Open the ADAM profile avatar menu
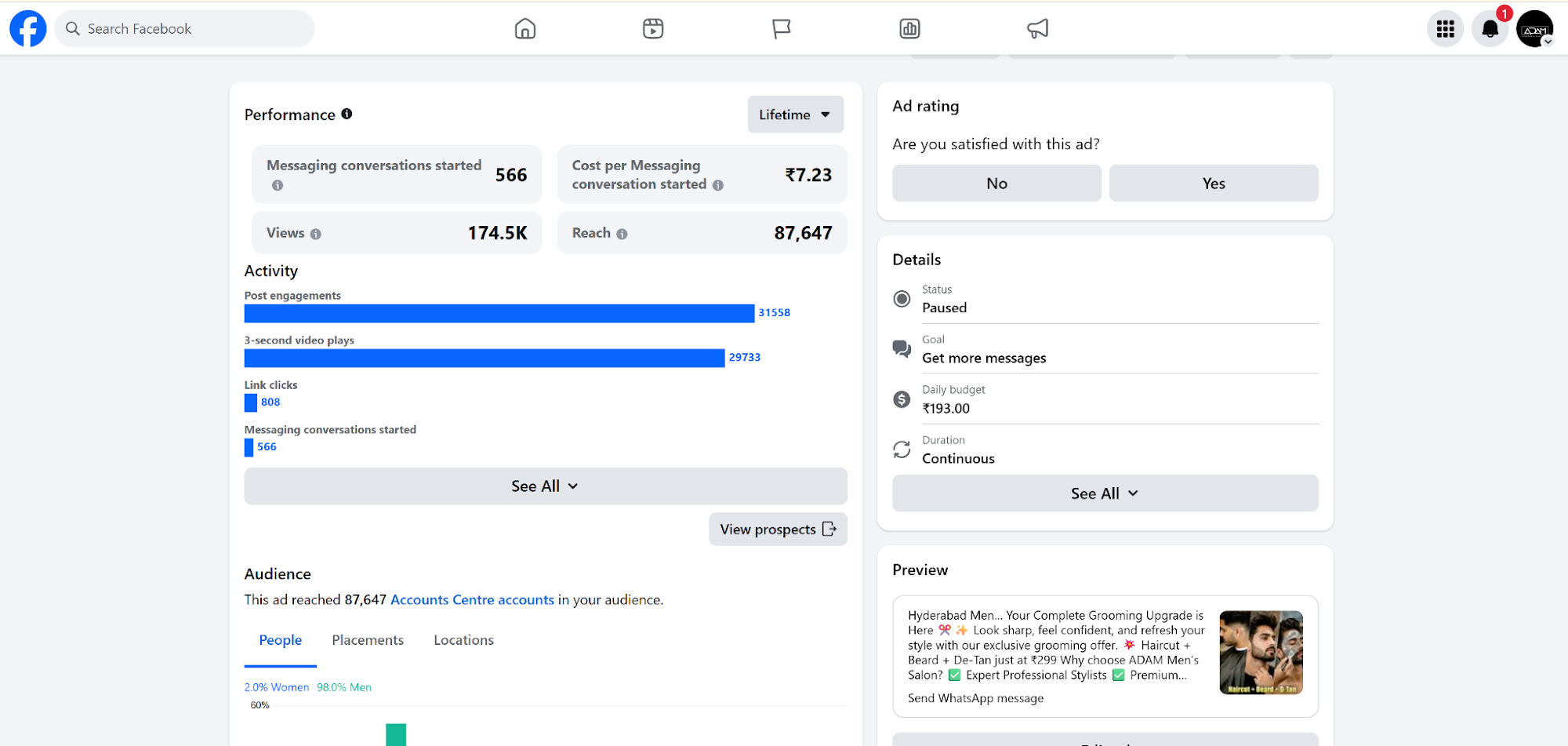 click(x=1535, y=29)
